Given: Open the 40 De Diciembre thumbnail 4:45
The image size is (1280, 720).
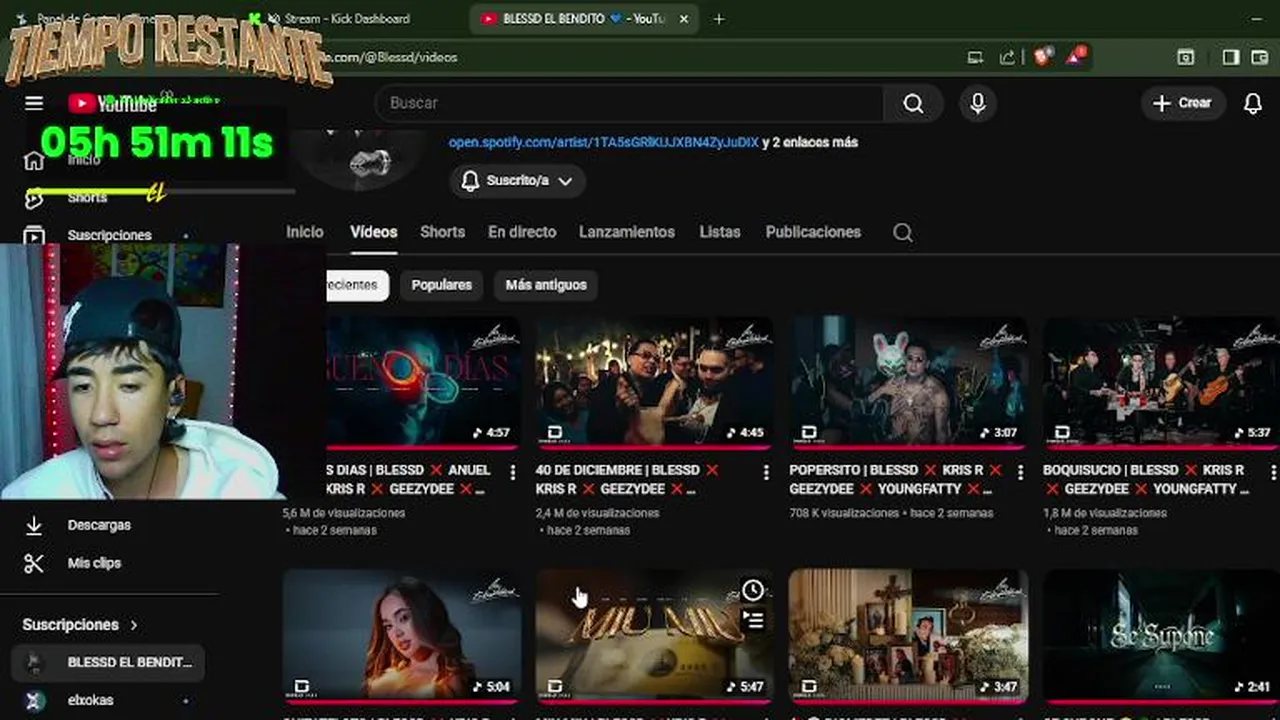Looking at the screenshot, I should coord(654,382).
